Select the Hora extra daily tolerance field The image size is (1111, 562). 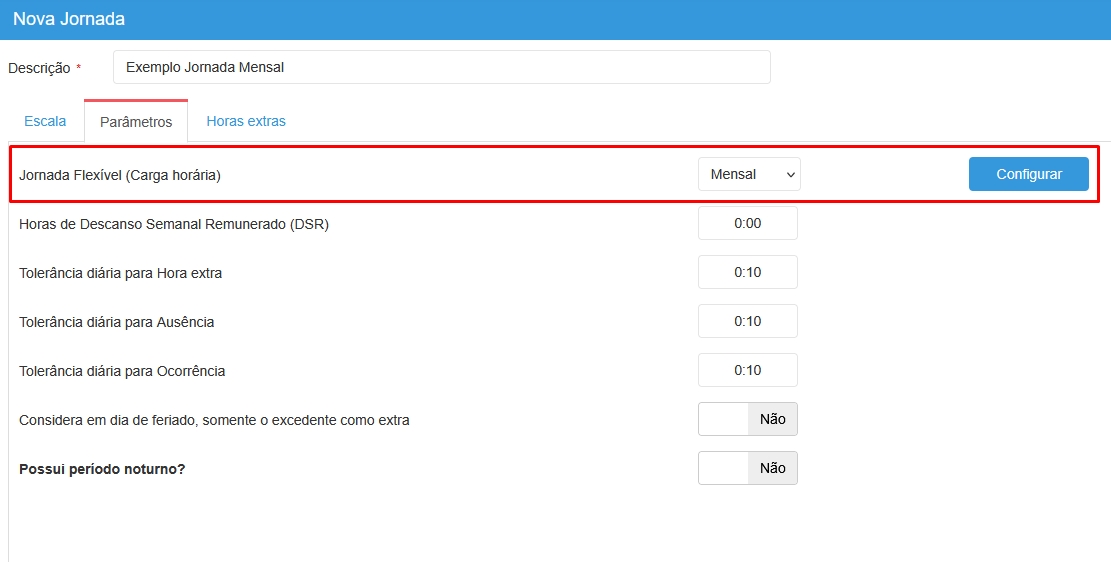click(747, 273)
